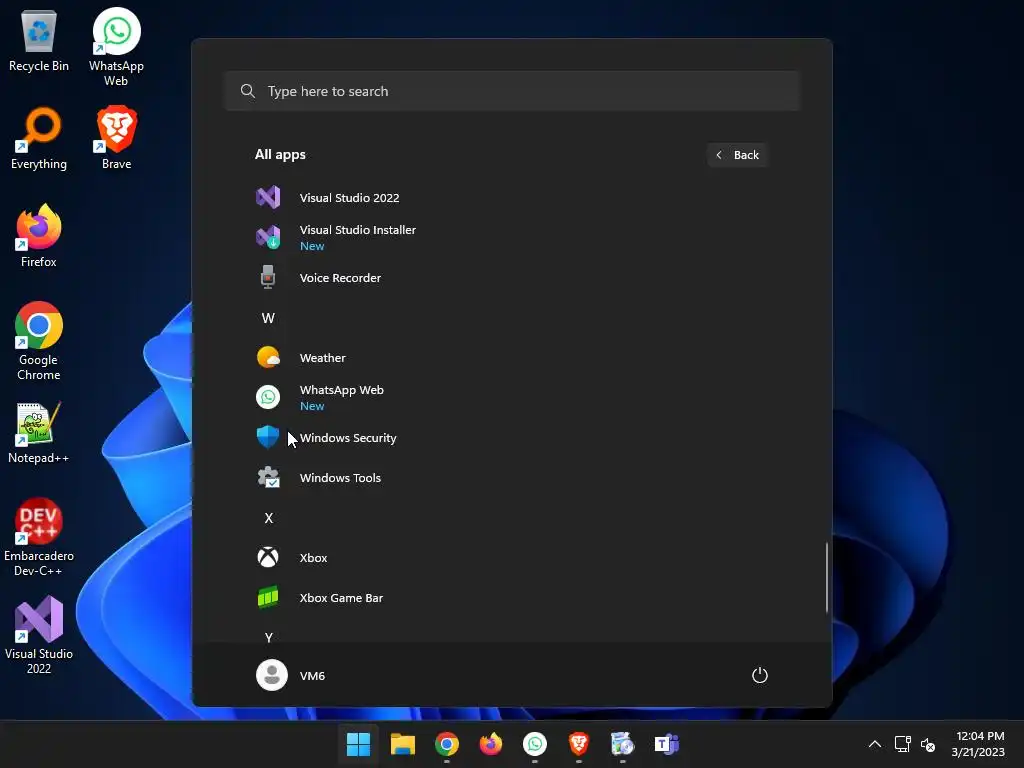The image size is (1024, 768).
Task: Click the 'Voice Recorder' app name
Action: 340,278
